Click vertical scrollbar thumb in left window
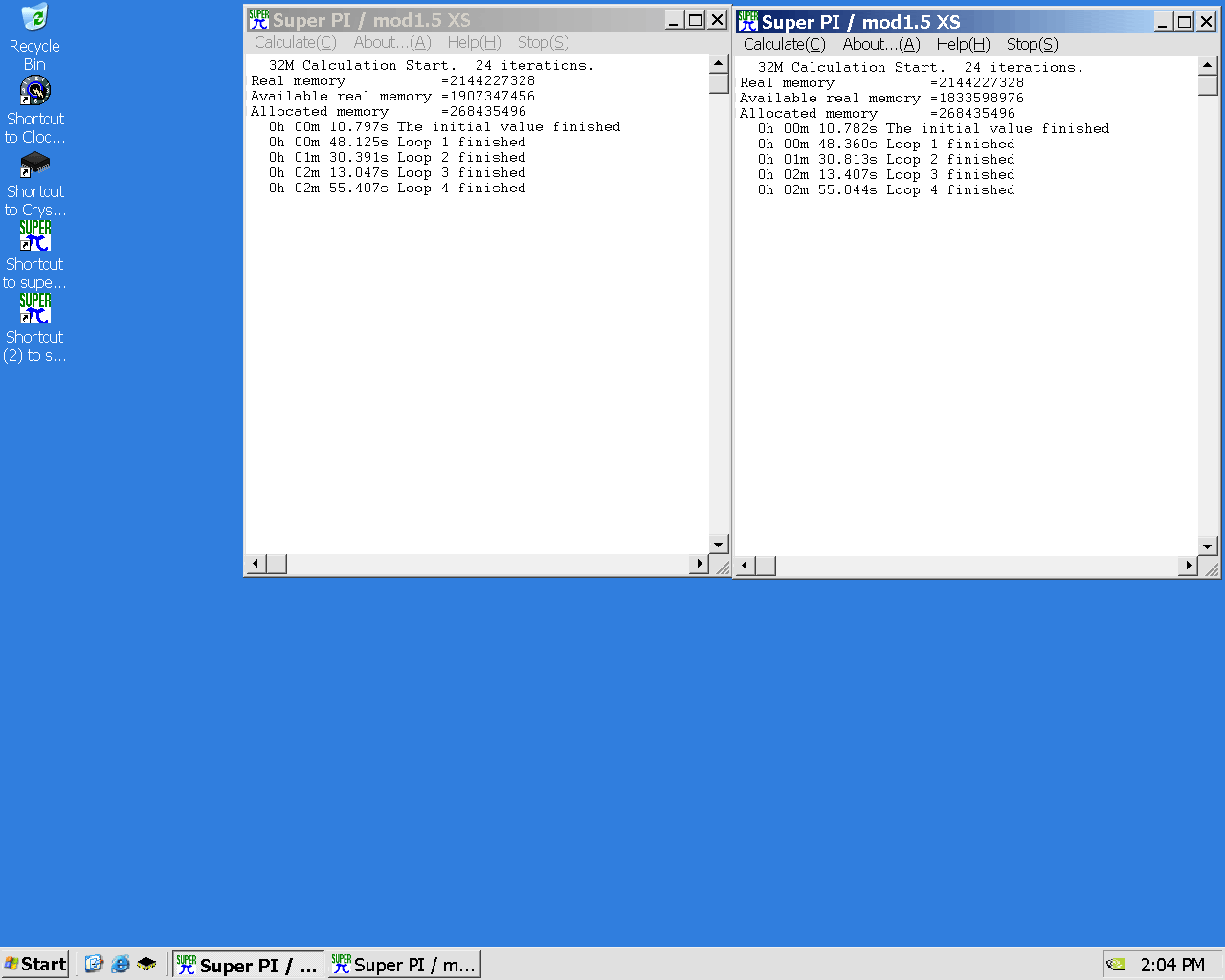Viewport: 1225px width, 980px height. click(719, 83)
